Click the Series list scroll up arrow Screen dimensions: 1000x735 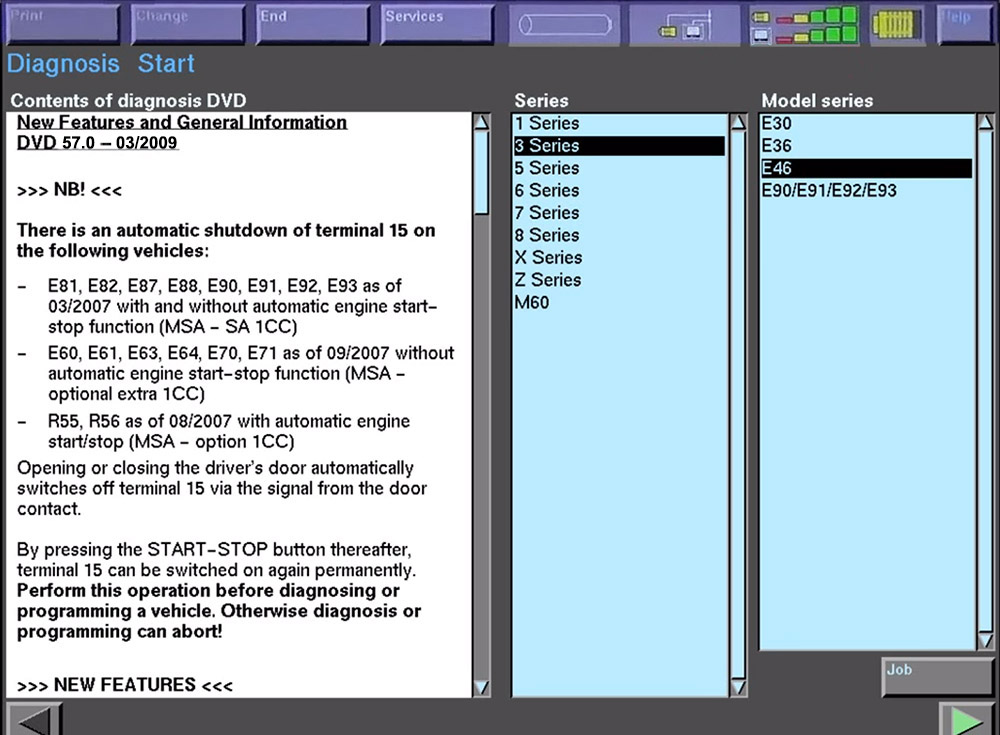pyautogui.click(x=738, y=122)
